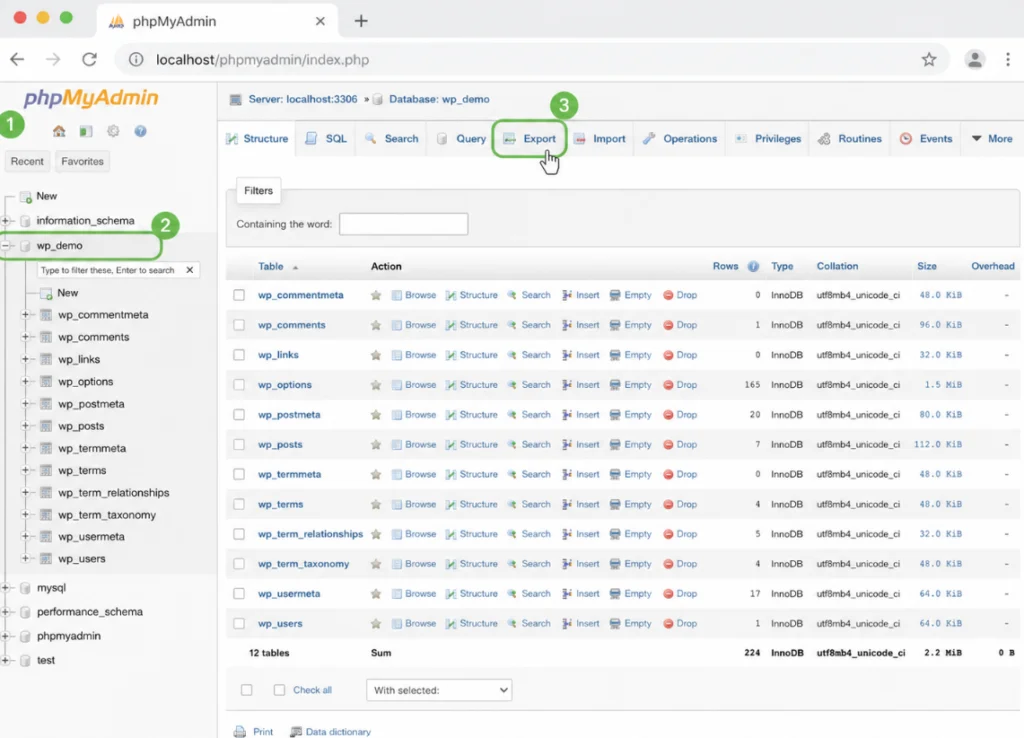The height and width of the screenshot is (738, 1024).
Task: Switch to the SQL tab
Action: click(326, 138)
